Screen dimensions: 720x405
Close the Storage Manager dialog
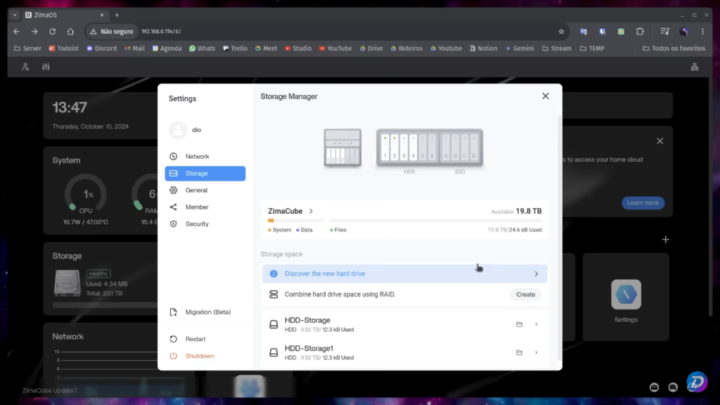tap(545, 96)
